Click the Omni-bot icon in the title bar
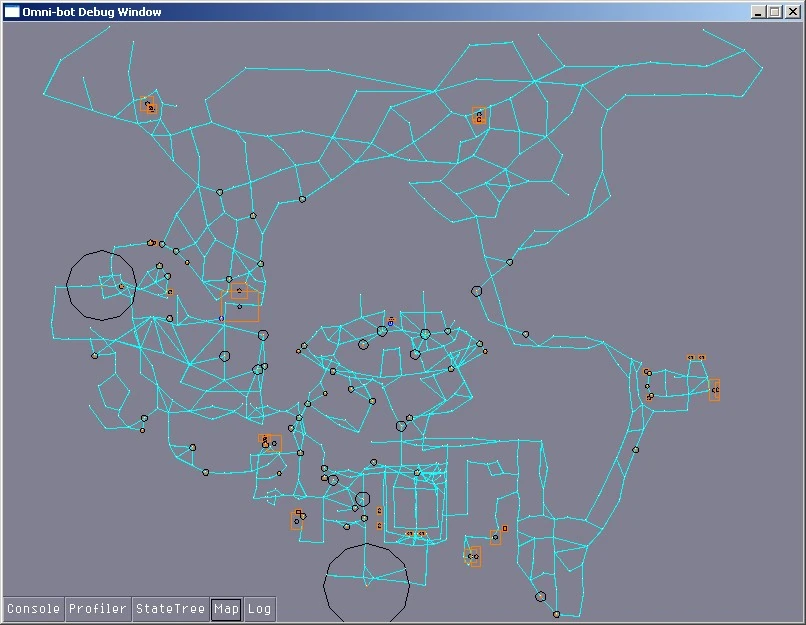The image size is (806, 625). (x=12, y=11)
